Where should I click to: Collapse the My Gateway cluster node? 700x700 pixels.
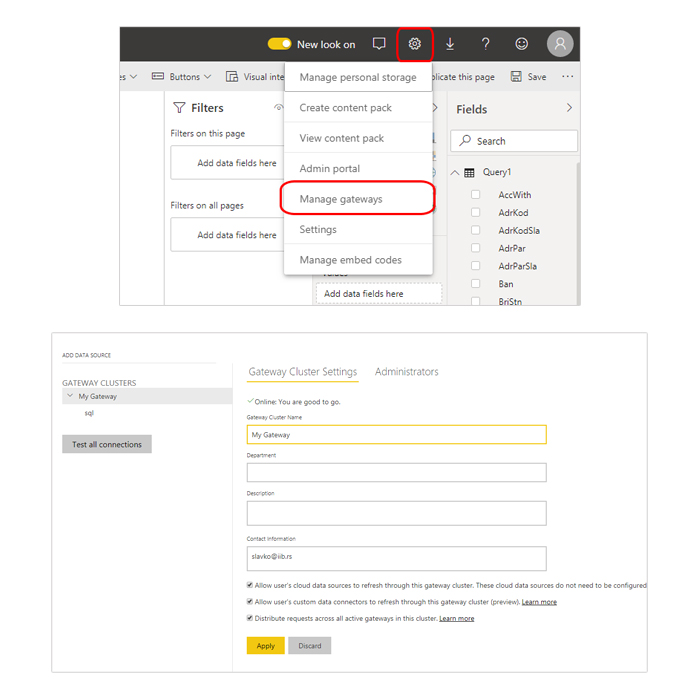coord(69,396)
